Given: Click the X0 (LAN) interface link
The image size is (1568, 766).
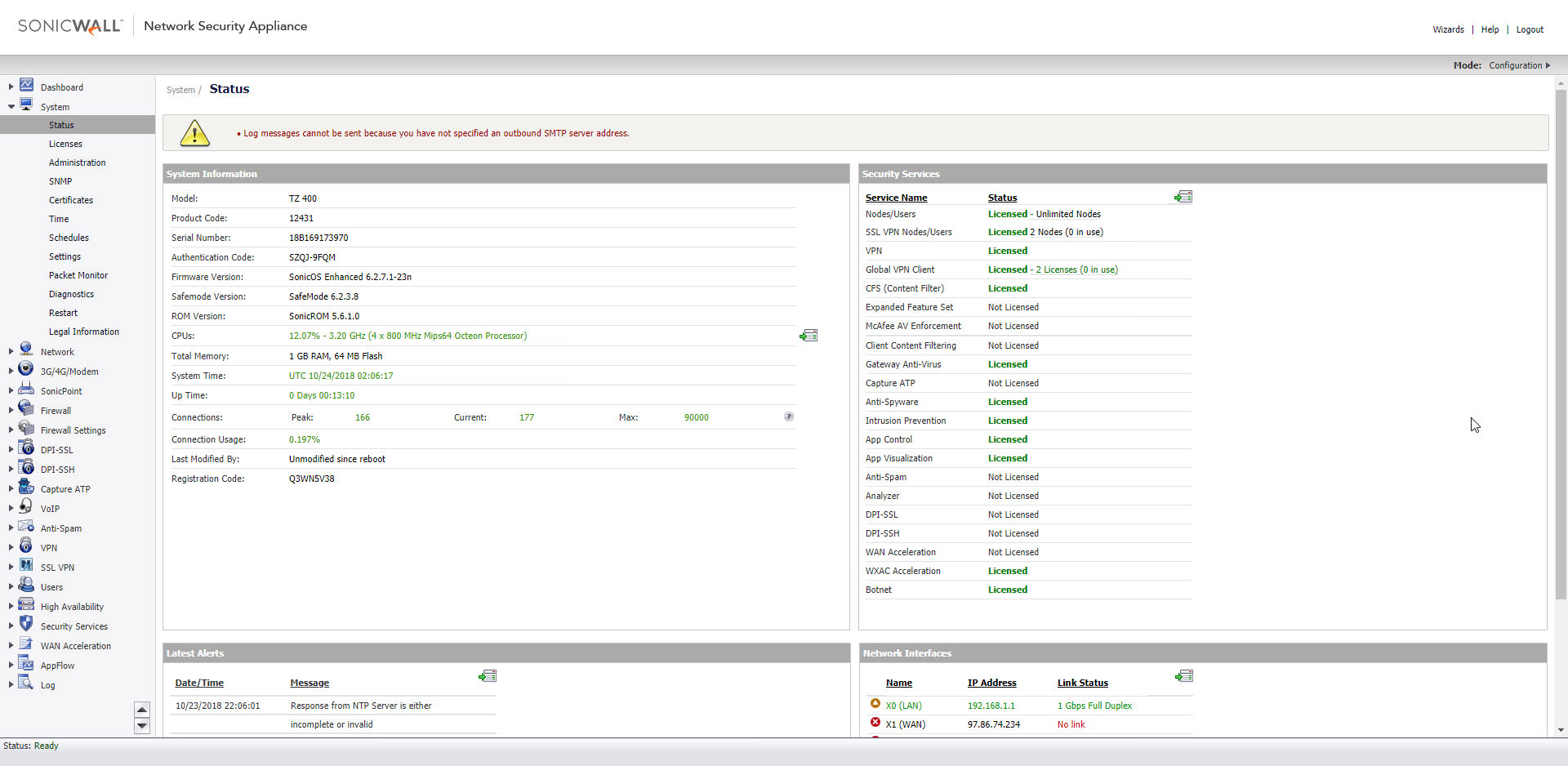Looking at the screenshot, I should click(x=903, y=706).
